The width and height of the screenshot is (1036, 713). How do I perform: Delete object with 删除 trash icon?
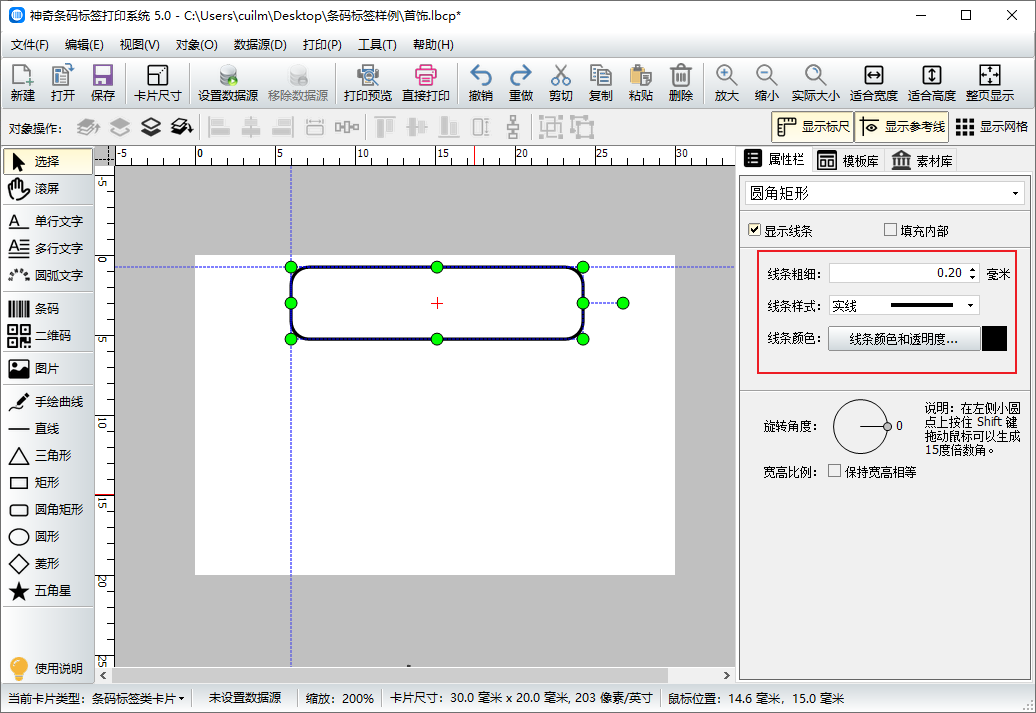[x=681, y=83]
